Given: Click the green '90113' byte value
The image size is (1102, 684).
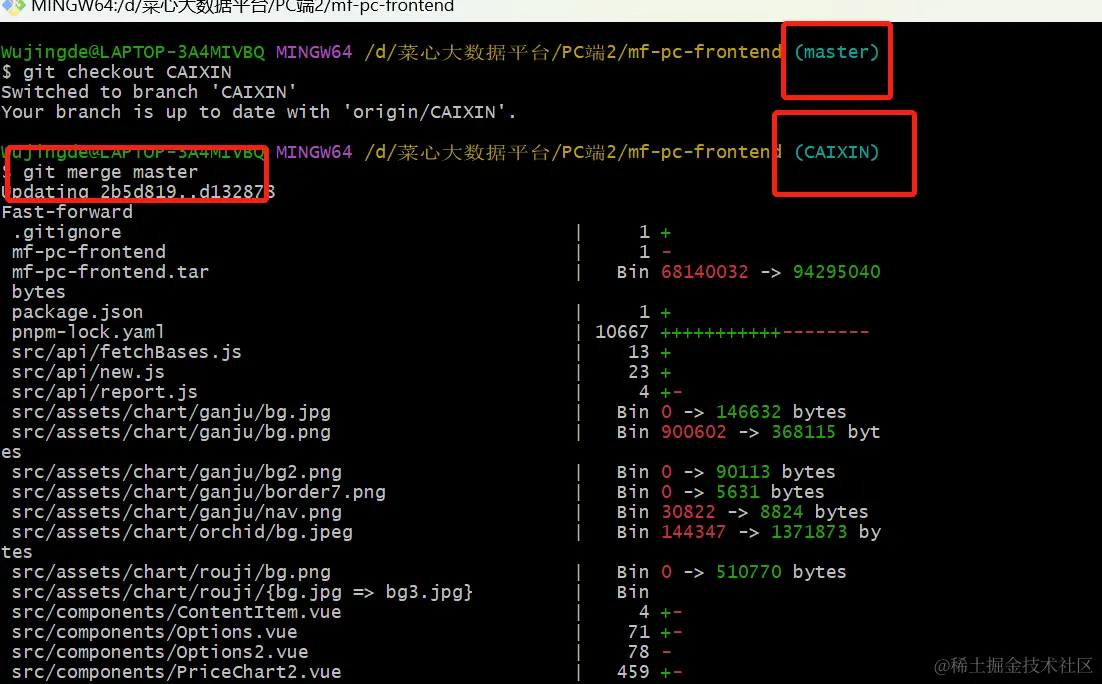Looking at the screenshot, I should point(743,472).
